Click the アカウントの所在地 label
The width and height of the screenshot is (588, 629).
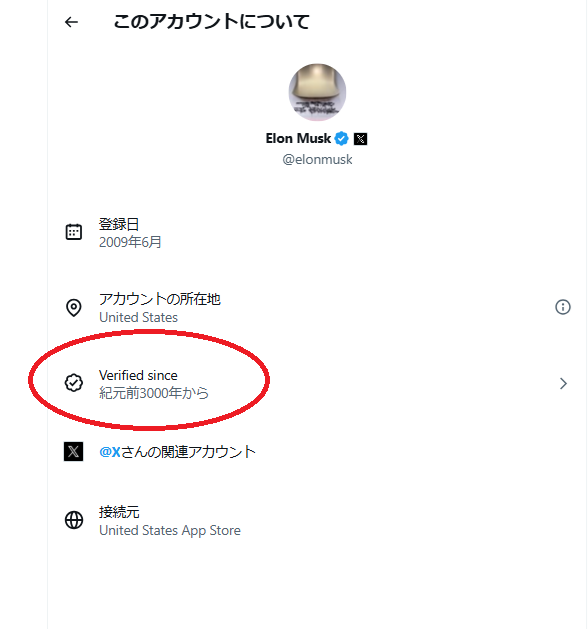pos(160,299)
